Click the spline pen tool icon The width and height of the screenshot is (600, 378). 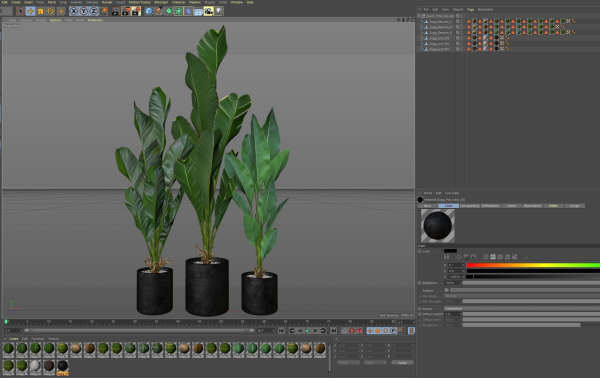[159, 11]
